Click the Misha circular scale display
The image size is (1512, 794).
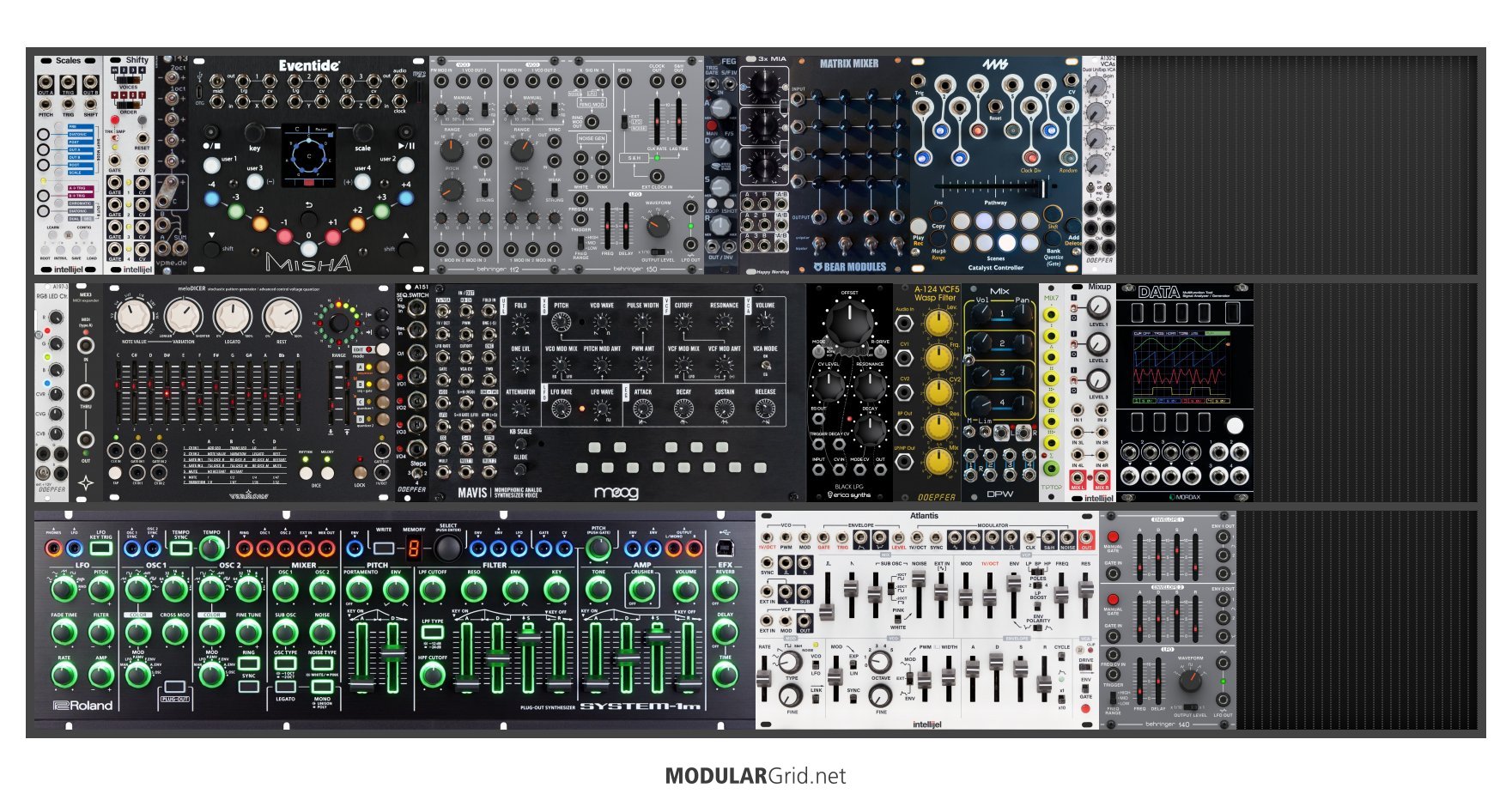tap(309, 156)
